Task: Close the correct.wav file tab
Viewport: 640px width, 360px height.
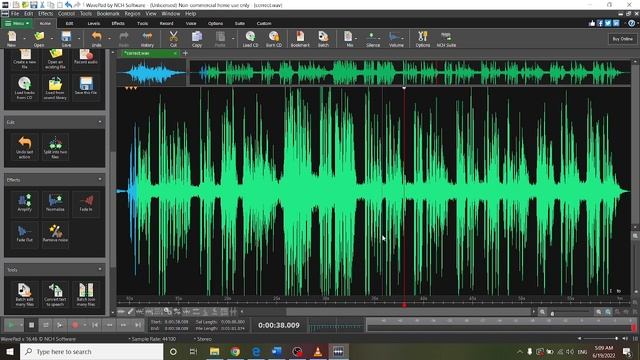Action: [175, 53]
